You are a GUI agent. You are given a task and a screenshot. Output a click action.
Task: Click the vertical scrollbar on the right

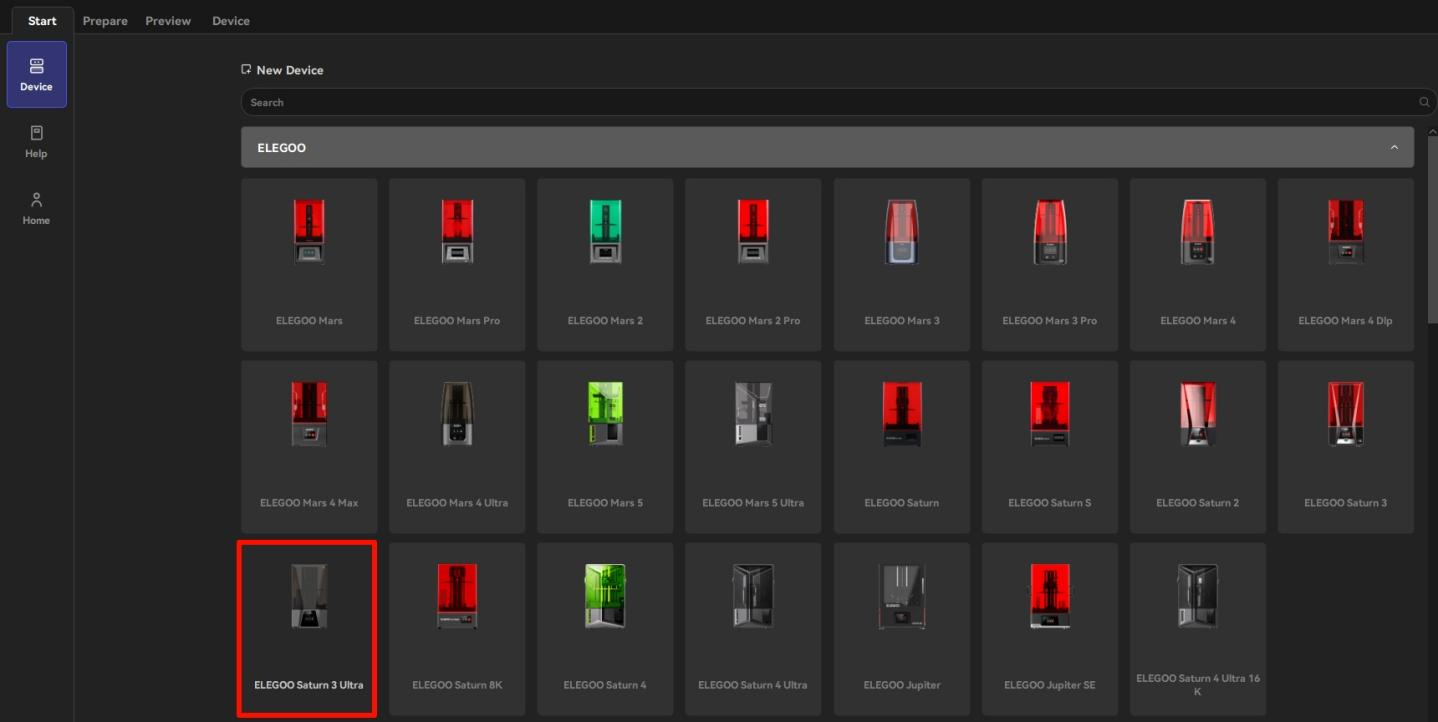(x=1432, y=230)
